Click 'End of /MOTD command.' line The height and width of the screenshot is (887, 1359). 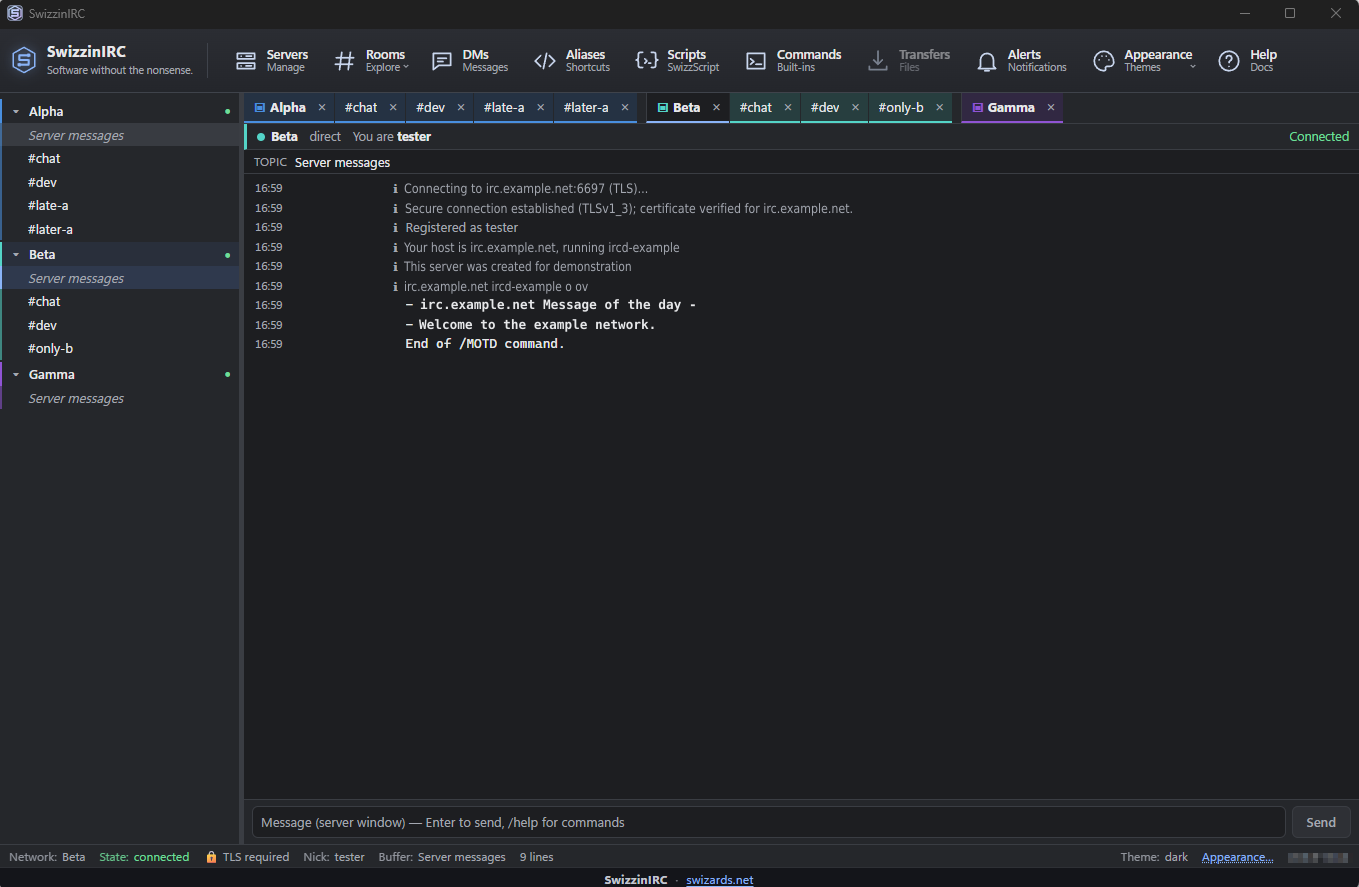pos(485,344)
